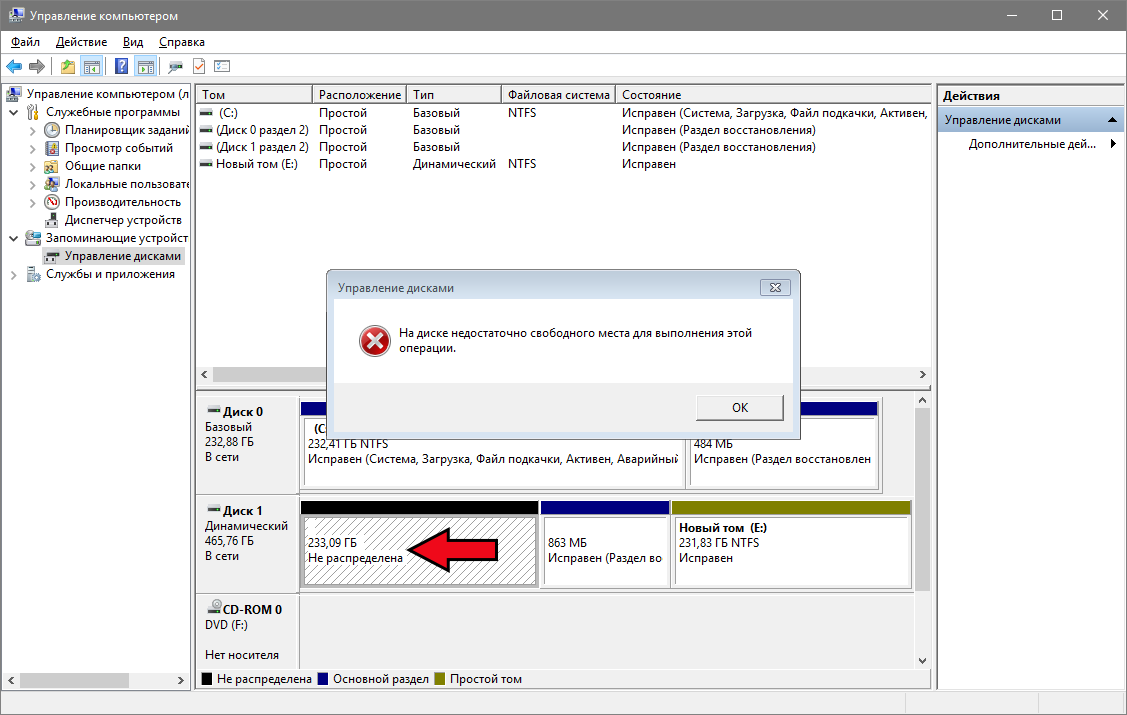Expand the Службы и приложения node
The width and height of the screenshot is (1127, 715).
click(x=14, y=274)
